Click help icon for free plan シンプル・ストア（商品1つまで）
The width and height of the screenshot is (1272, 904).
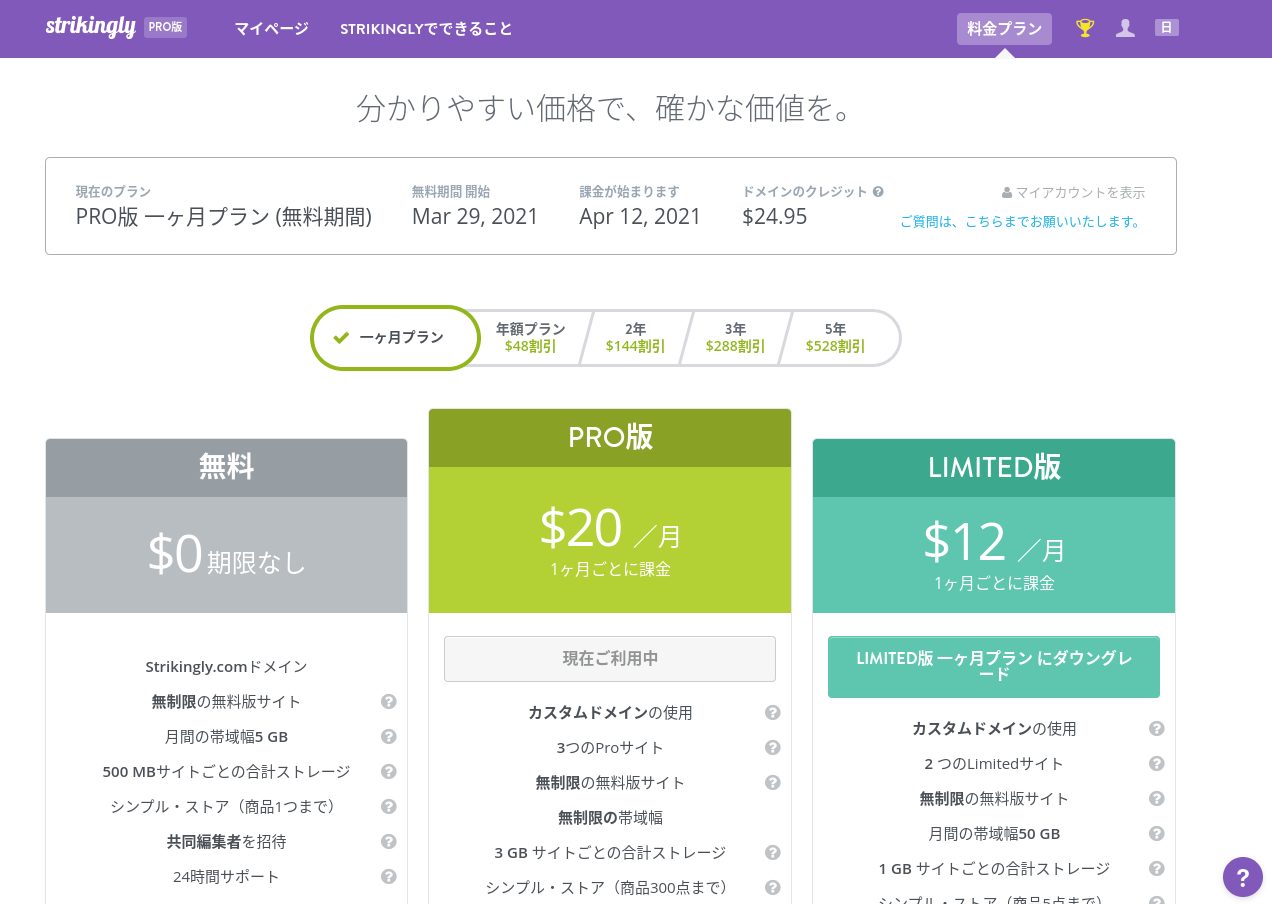[389, 807]
